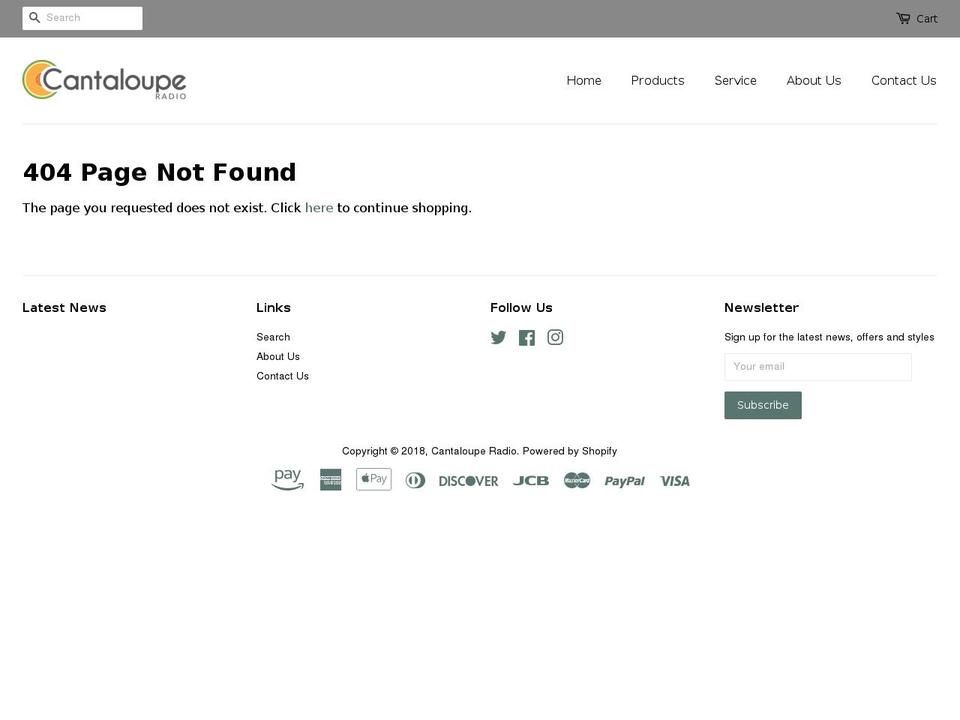The width and height of the screenshot is (960, 720).
Task: Click the Amazon Pay payment icon
Action: [x=288, y=480]
